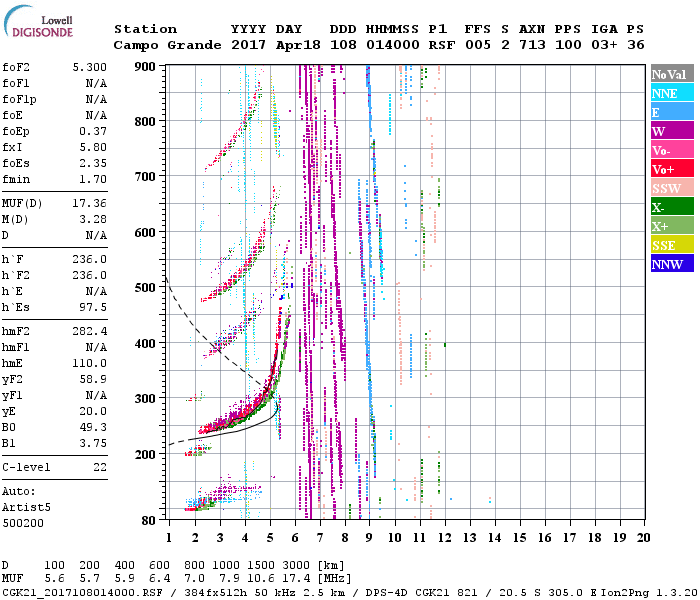Image resolution: width=700 pixels, height=600 pixels.
Task: Click the DDD value 108
Action: (x=343, y=45)
